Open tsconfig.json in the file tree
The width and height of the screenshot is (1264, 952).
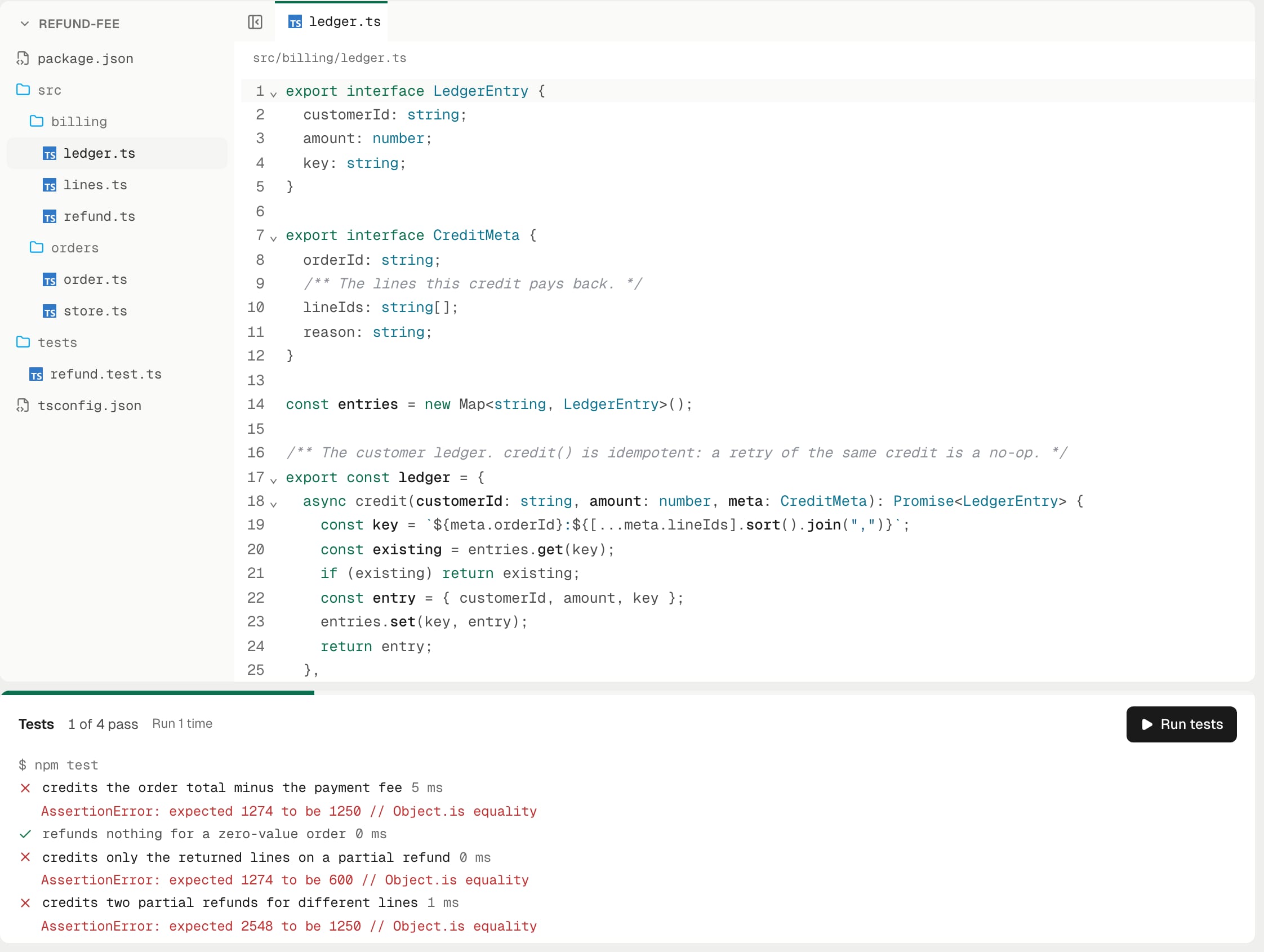(x=117, y=405)
